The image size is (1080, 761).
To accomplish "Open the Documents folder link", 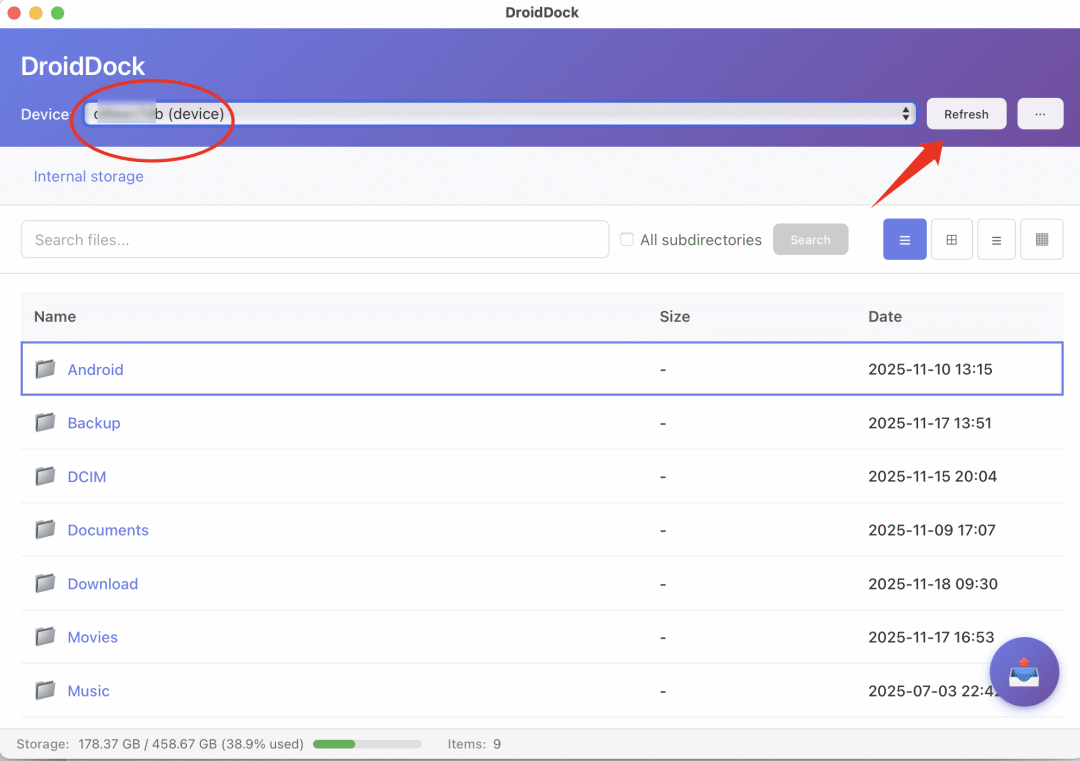I will [108, 530].
